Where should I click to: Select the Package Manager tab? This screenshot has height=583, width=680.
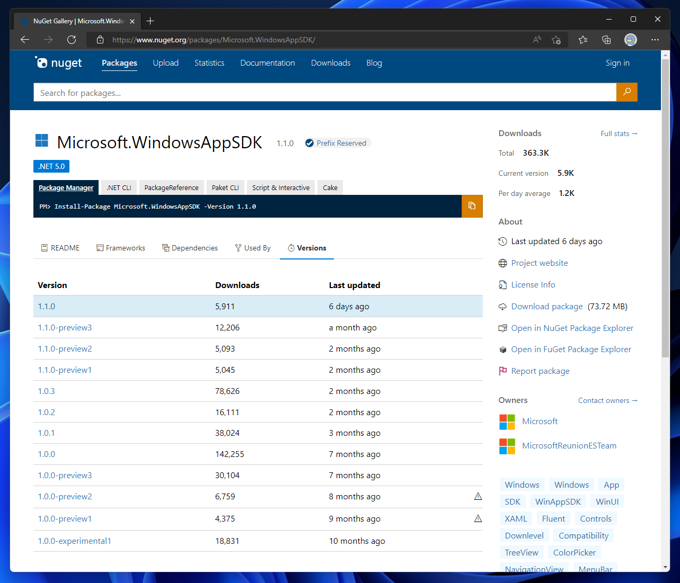[x=66, y=187]
